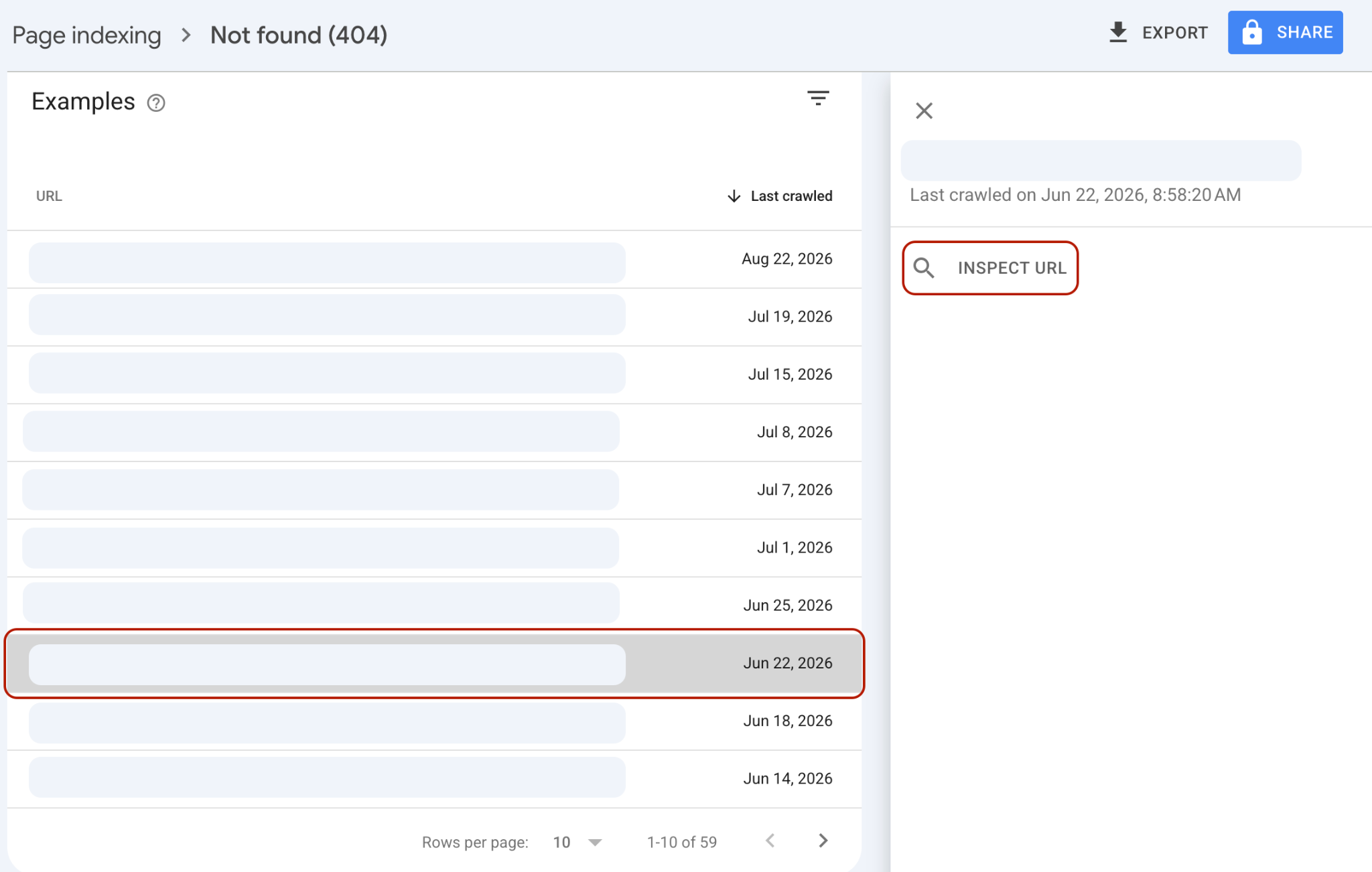Image resolution: width=1372 pixels, height=872 pixels.
Task: Select the row crawled Jun 25, 2026
Action: tap(434, 604)
